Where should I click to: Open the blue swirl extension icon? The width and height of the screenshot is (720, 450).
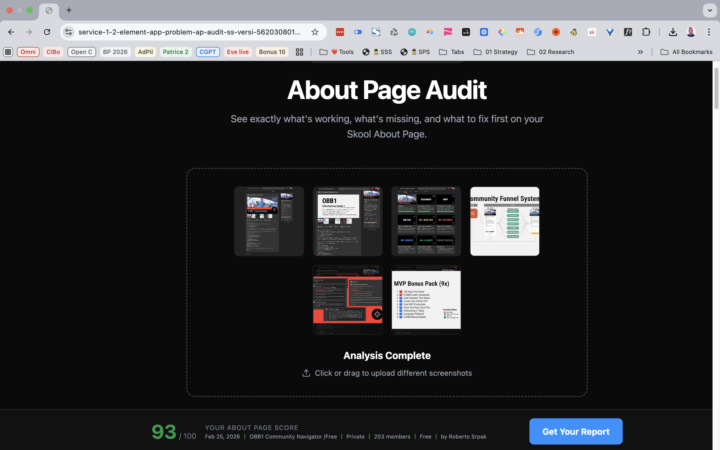tap(538, 32)
